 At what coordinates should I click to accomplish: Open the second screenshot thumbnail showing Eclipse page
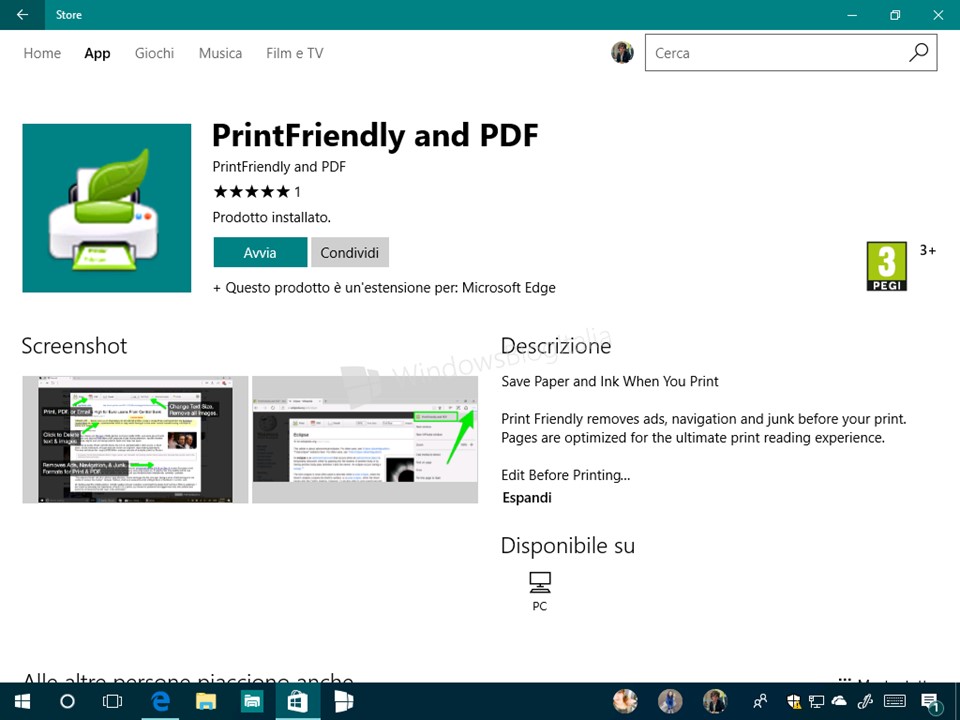[365, 440]
